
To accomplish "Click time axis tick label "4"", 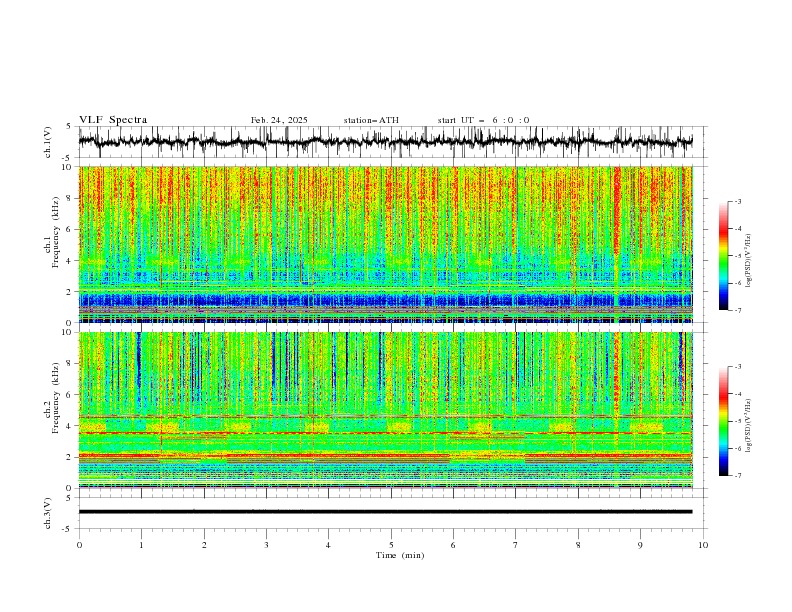I will coord(328,545).
